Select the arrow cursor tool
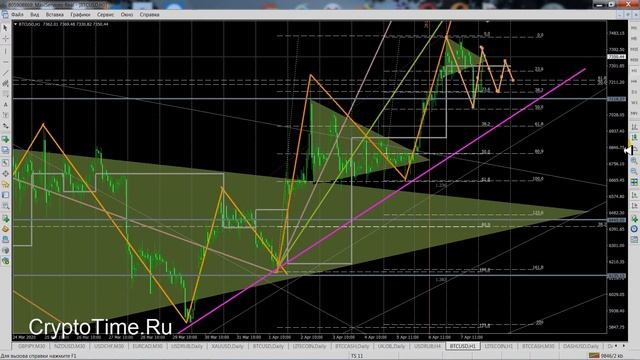This screenshot has height=360, width=640. pos(5,28)
